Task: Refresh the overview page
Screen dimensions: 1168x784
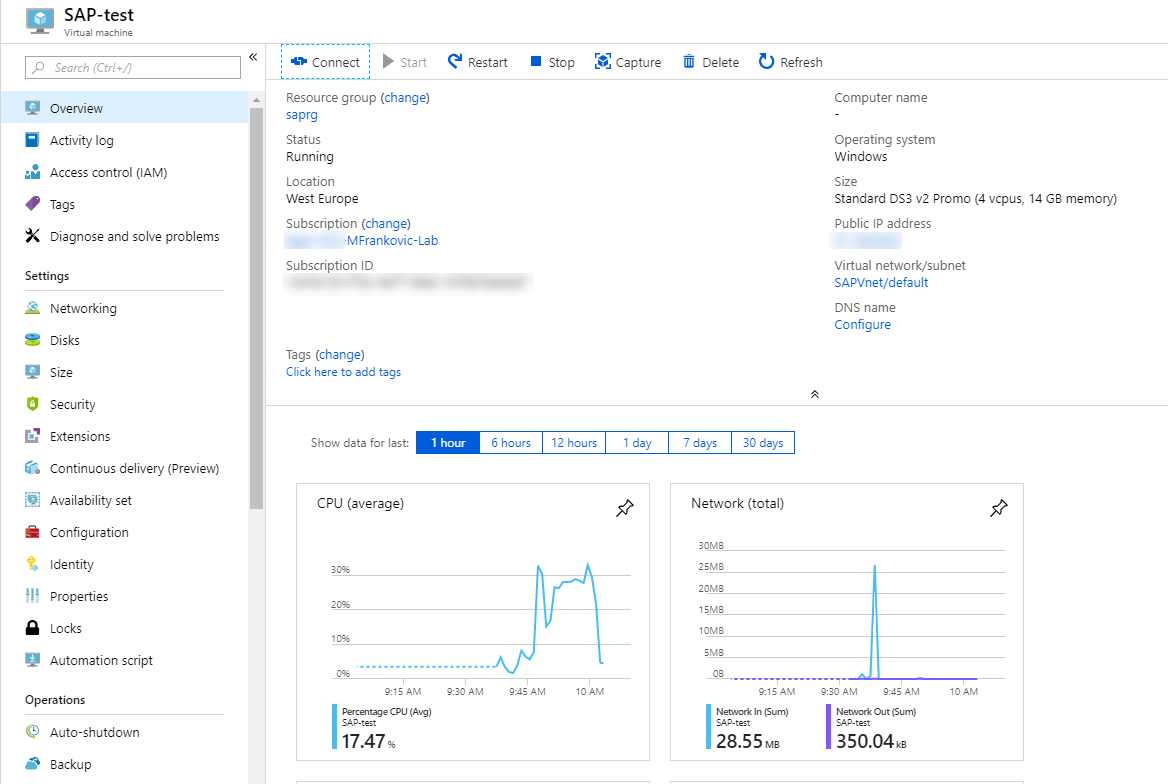Action: point(790,62)
